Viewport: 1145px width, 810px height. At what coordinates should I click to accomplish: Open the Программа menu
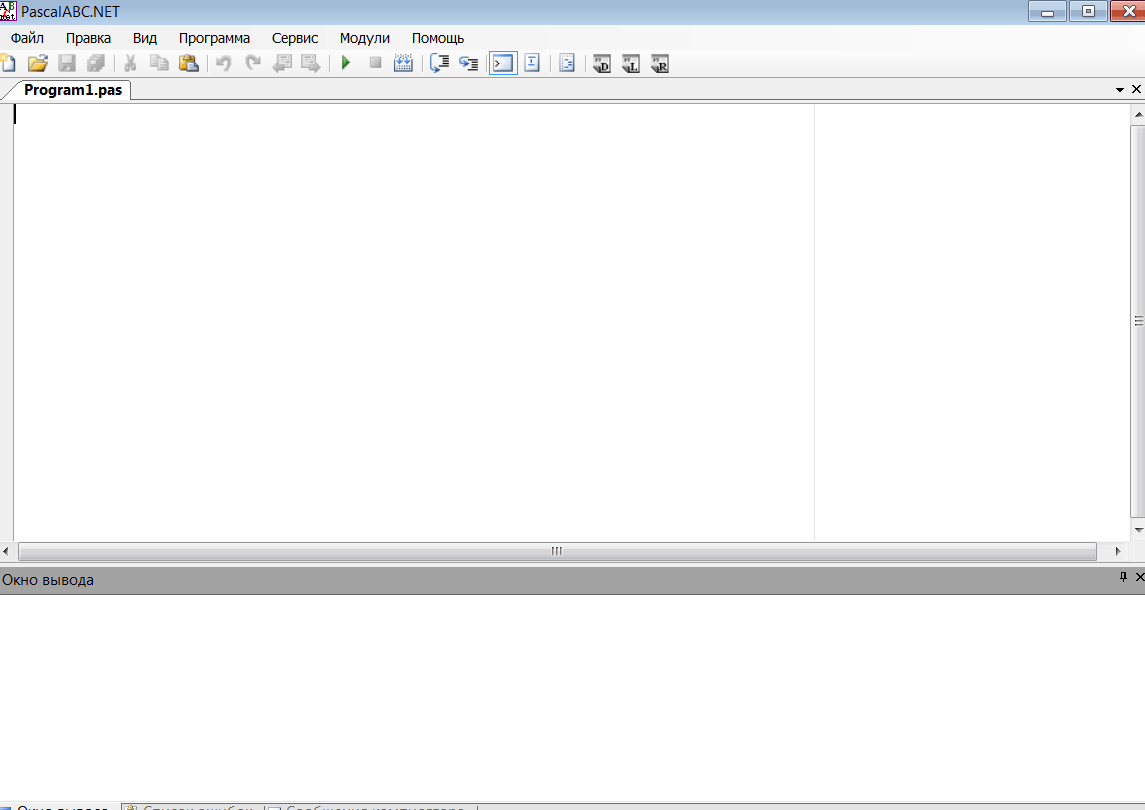pyautogui.click(x=214, y=38)
